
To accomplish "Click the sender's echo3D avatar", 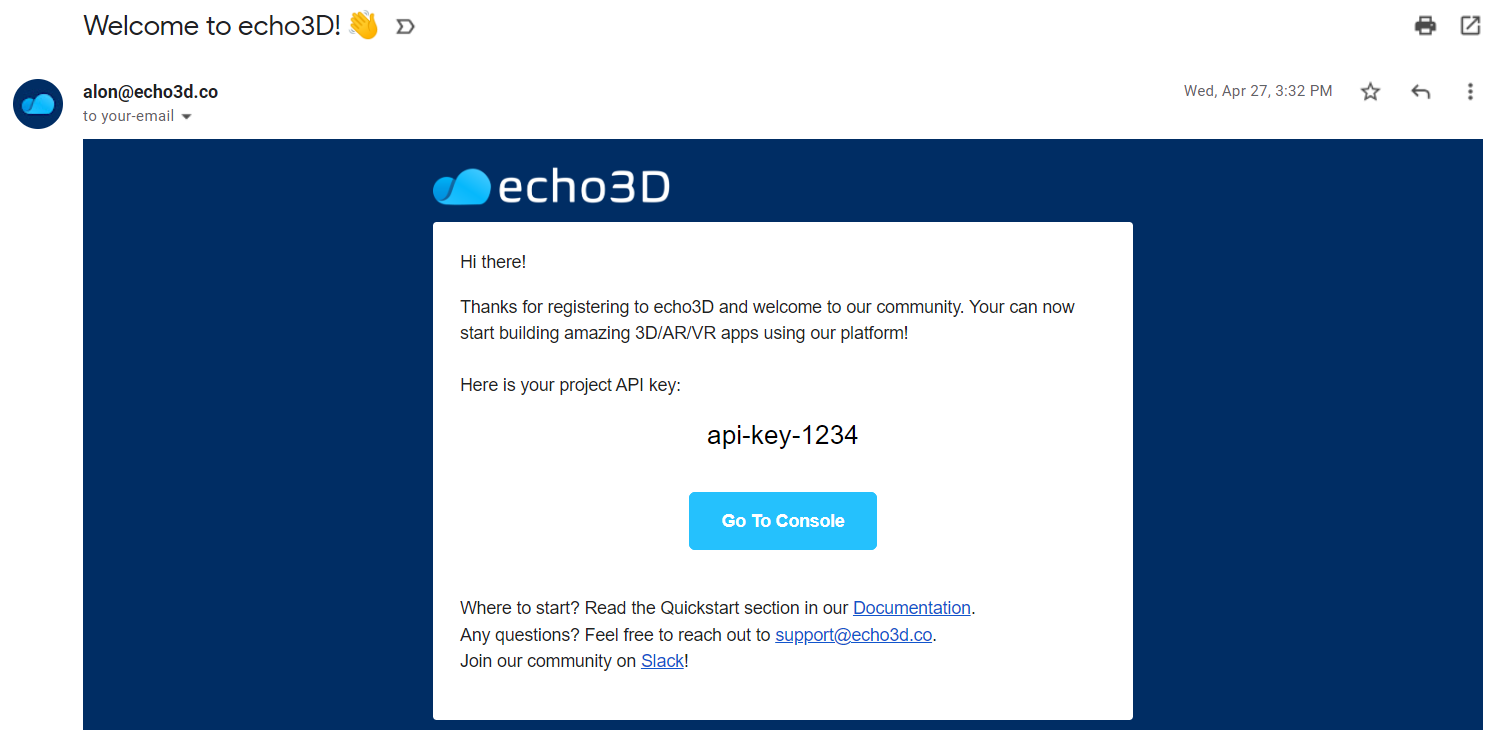I will coord(38,104).
